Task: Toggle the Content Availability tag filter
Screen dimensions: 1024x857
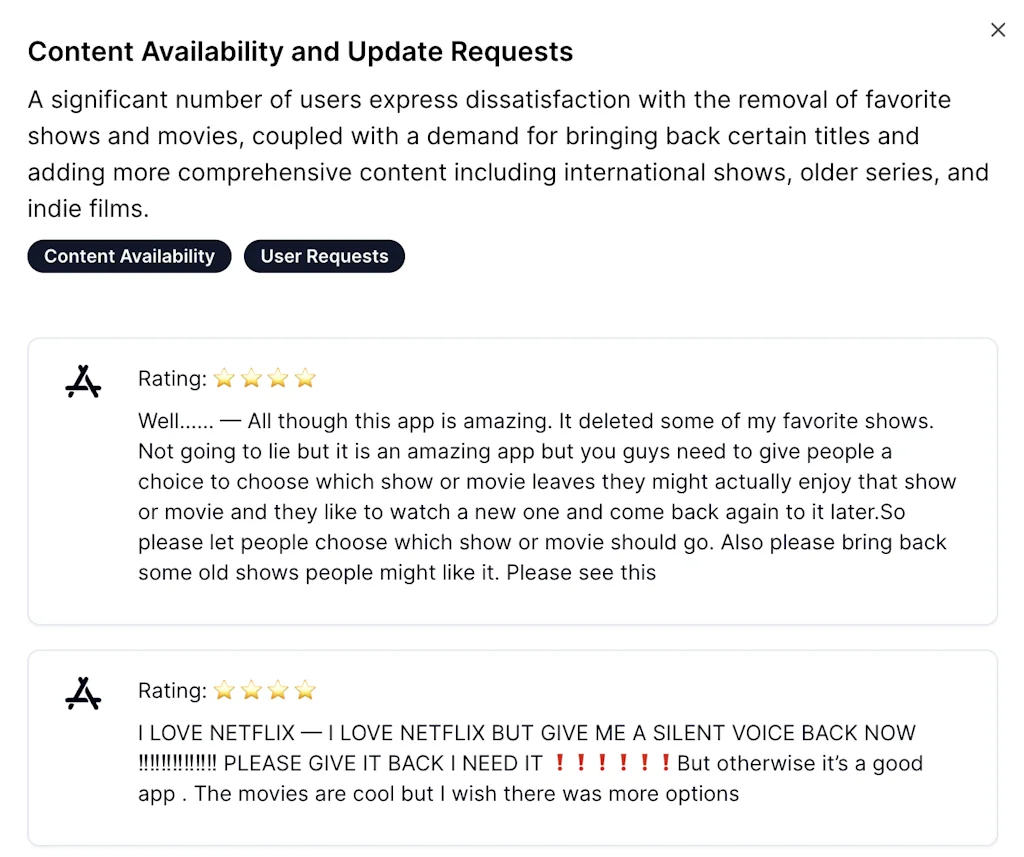Action: (129, 256)
